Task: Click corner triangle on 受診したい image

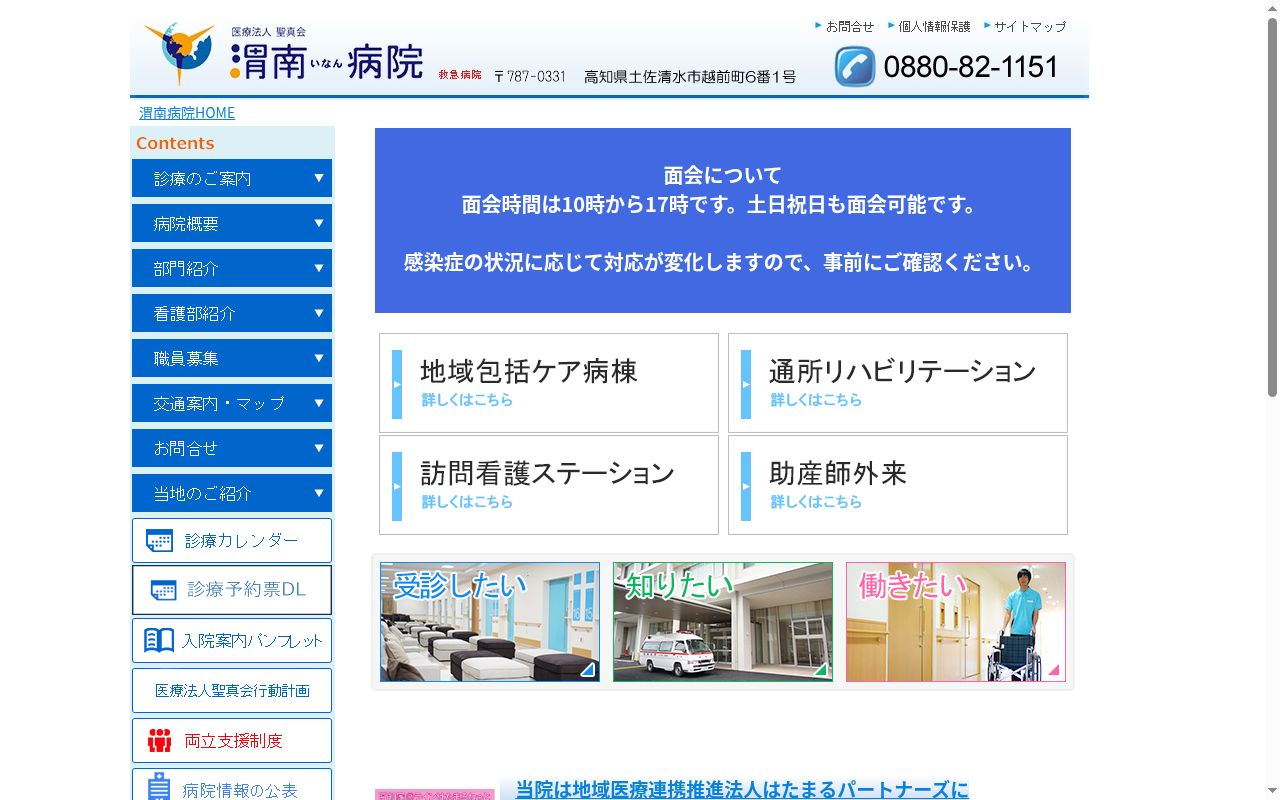Action: pyautogui.click(x=588, y=670)
